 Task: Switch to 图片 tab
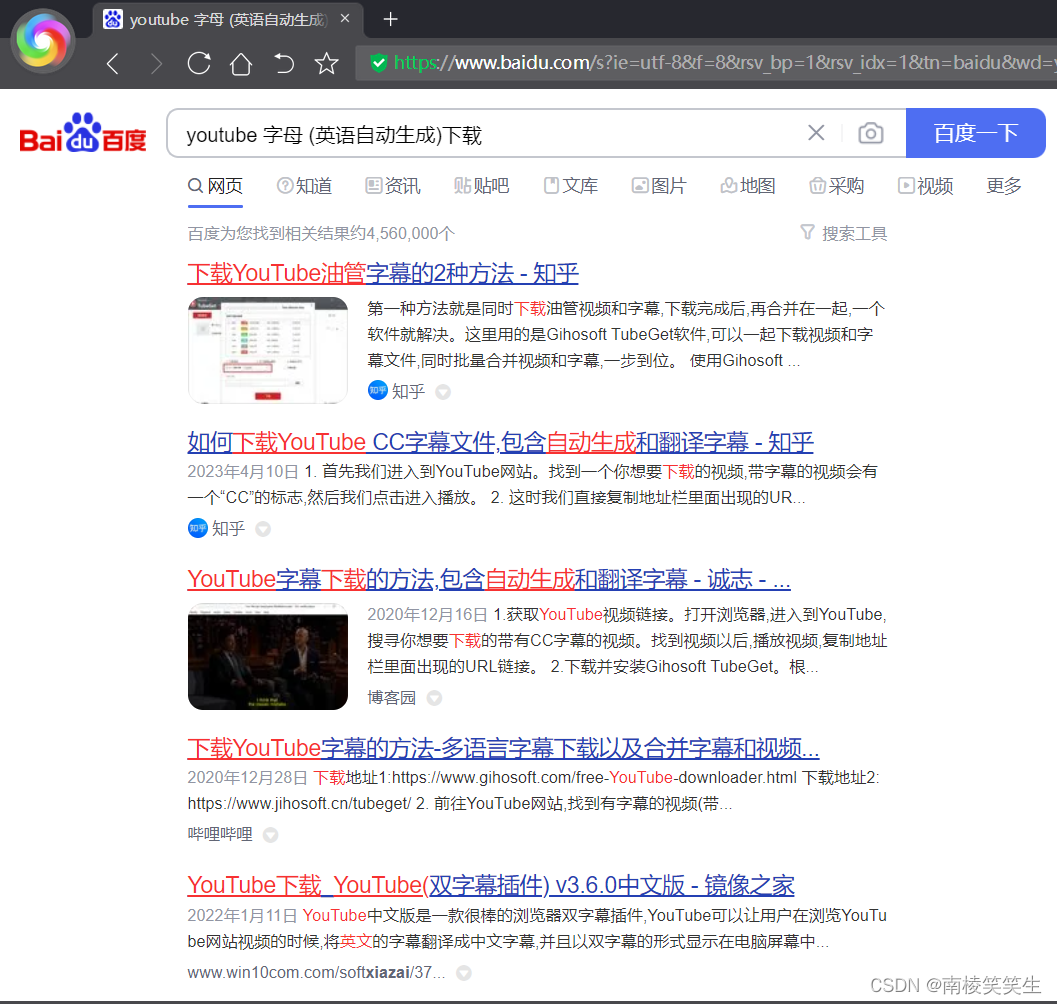pyautogui.click(x=659, y=185)
